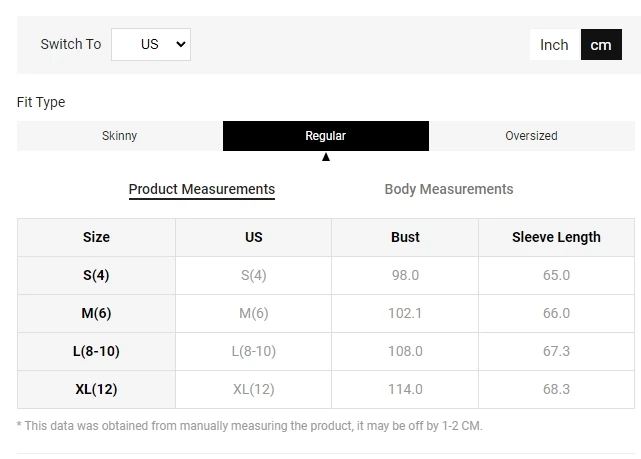Select the Skinny fit type

(120, 136)
